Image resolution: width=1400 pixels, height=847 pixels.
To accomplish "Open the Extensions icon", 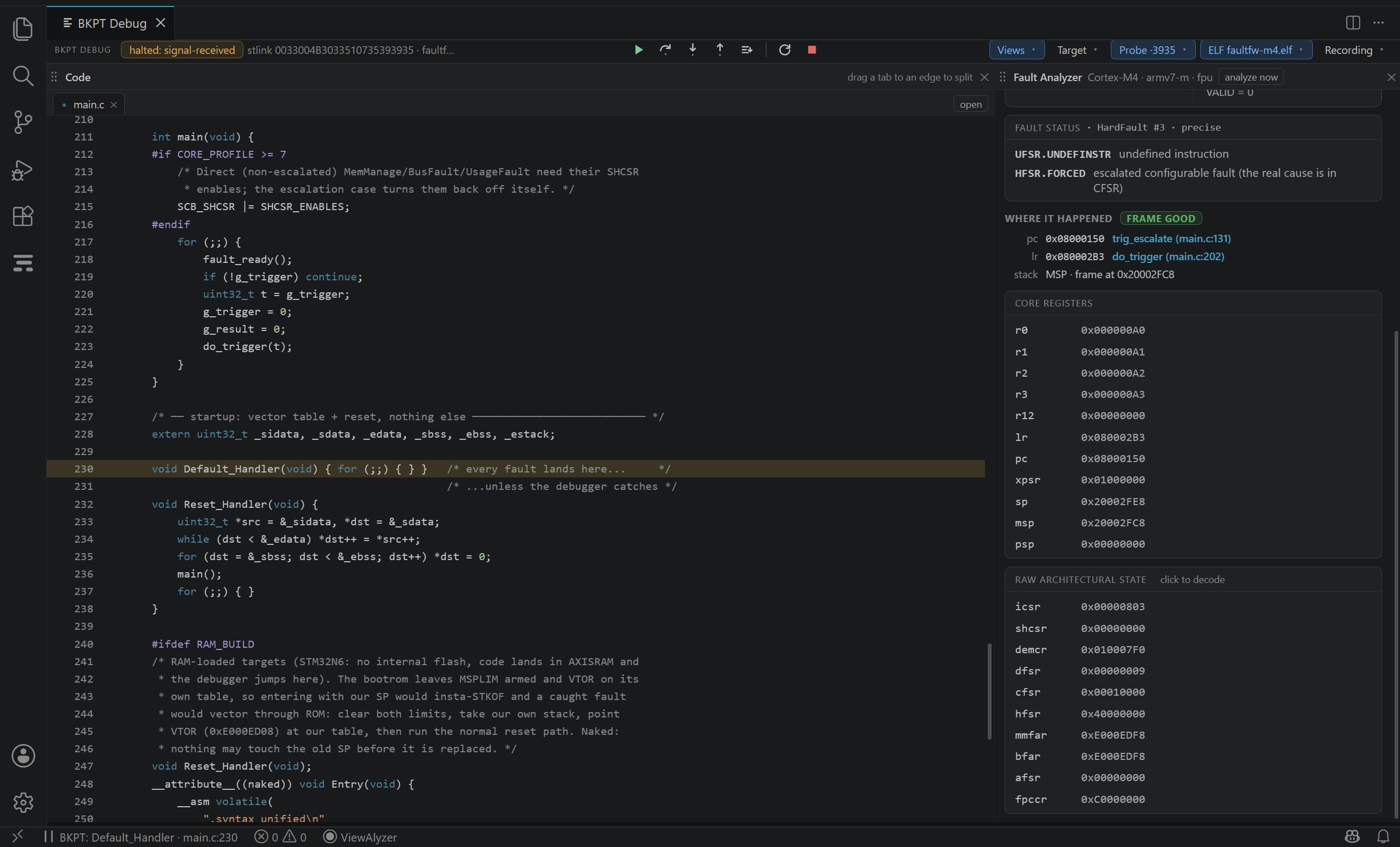I will (x=23, y=216).
